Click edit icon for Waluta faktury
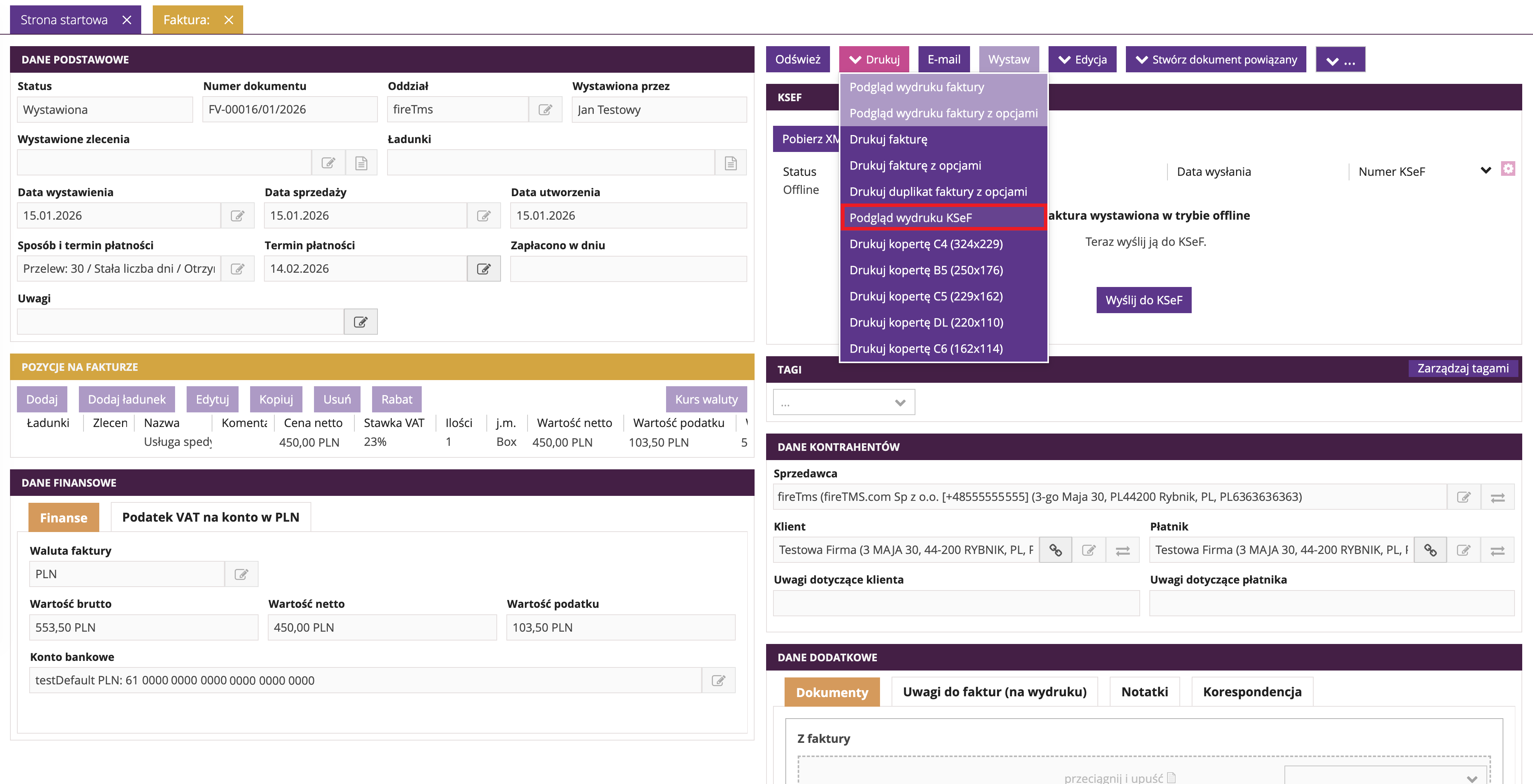 click(241, 575)
